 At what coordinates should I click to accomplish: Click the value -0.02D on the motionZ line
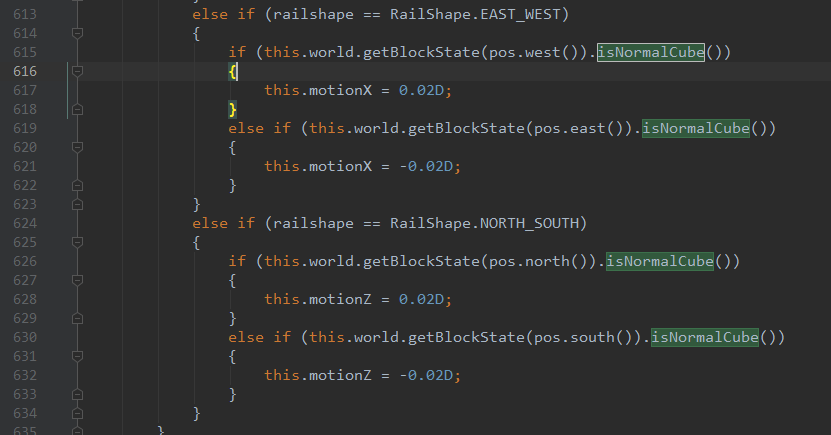point(426,375)
